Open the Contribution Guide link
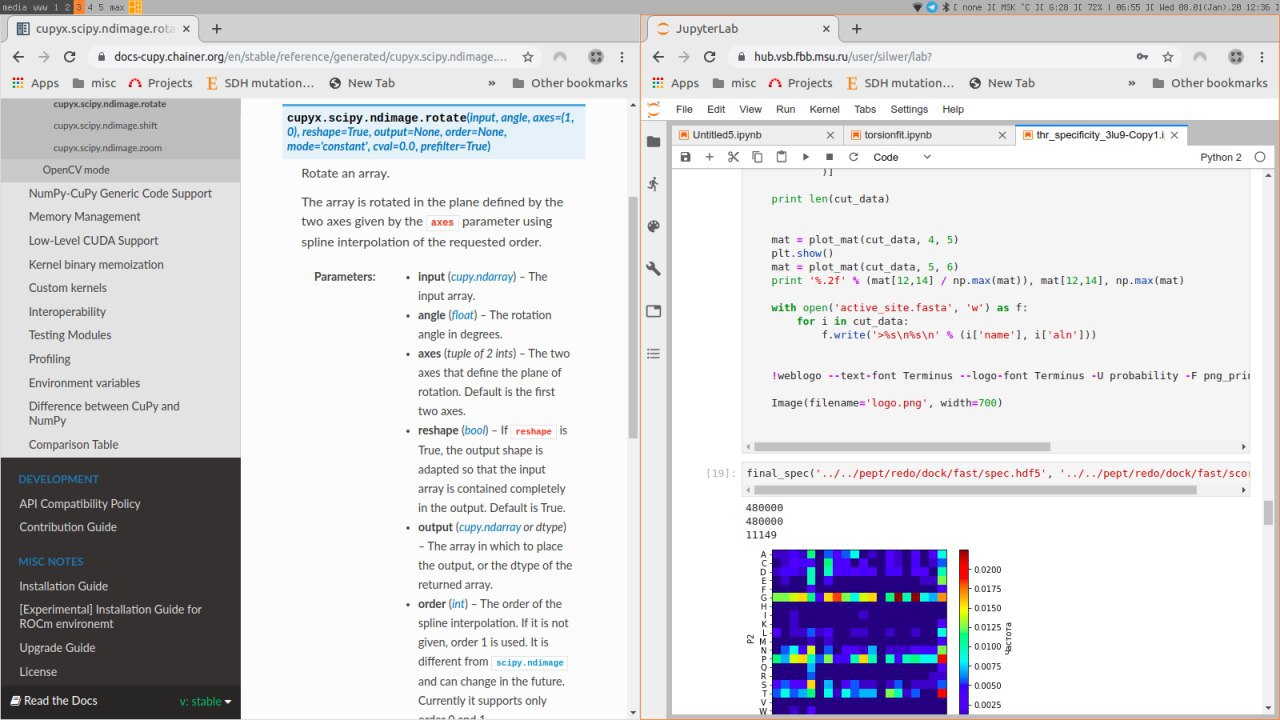The image size is (1280, 720). 68,527
